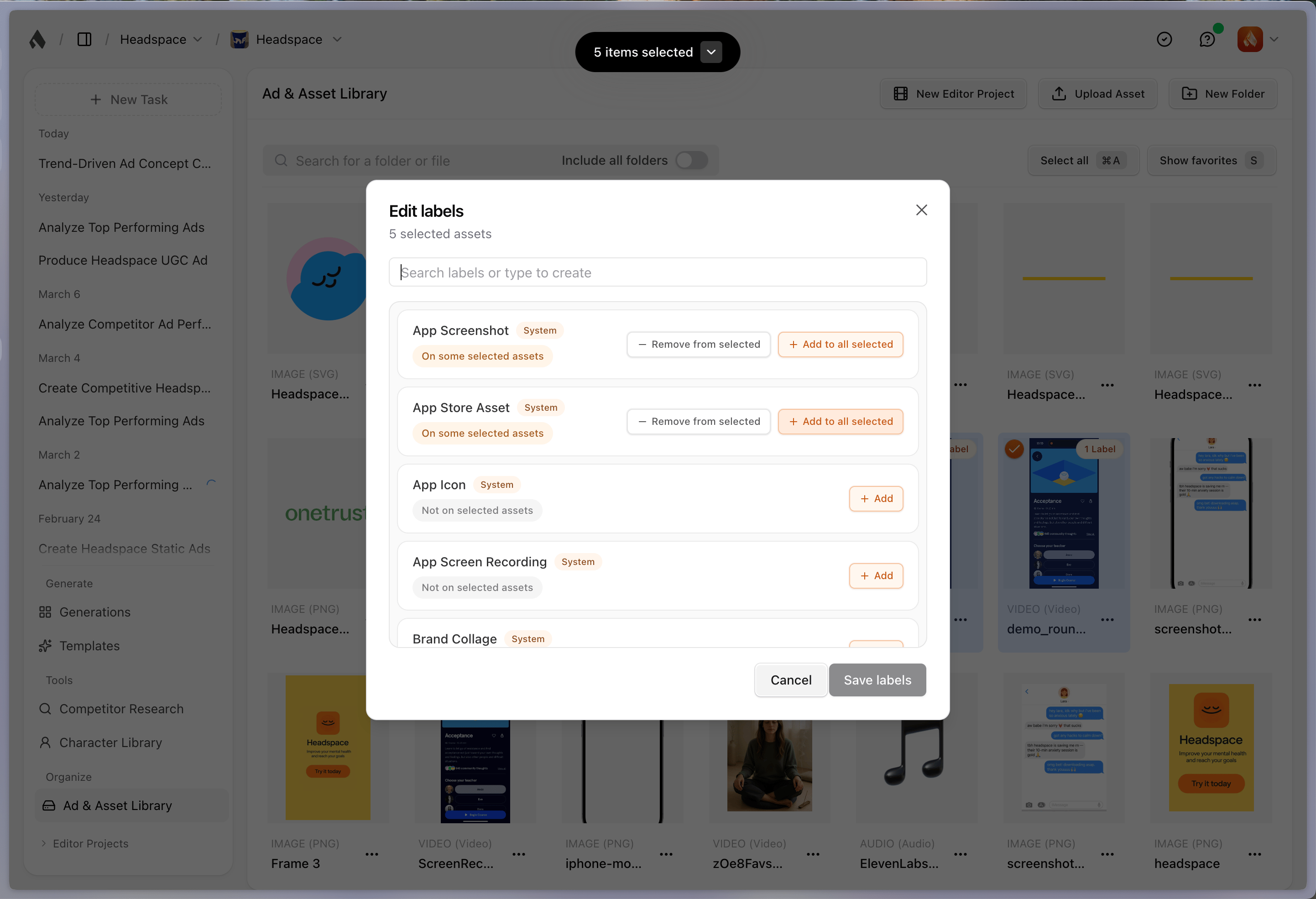Remove App Store Asset from selected
1316x899 pixels.
[698, 421]
